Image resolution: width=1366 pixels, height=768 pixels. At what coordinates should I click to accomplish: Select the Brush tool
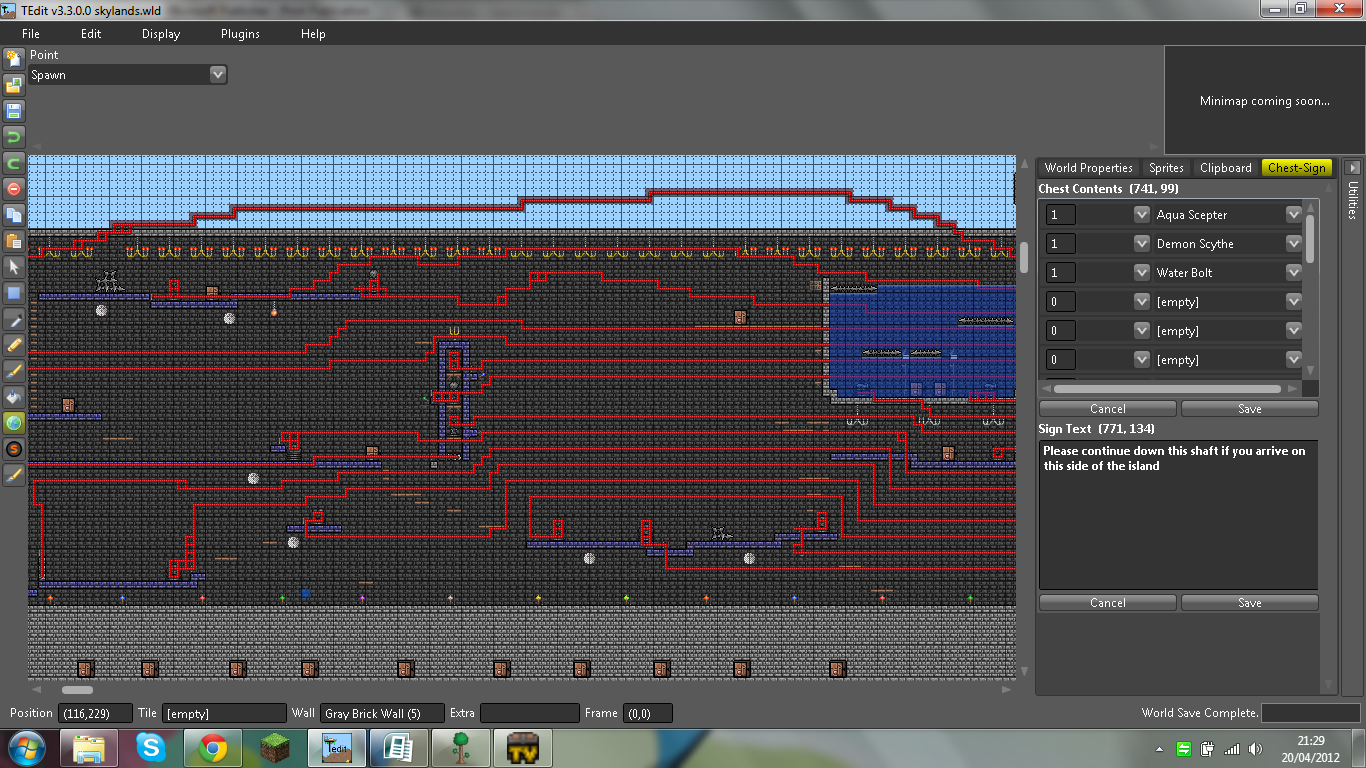pos(14,371)
